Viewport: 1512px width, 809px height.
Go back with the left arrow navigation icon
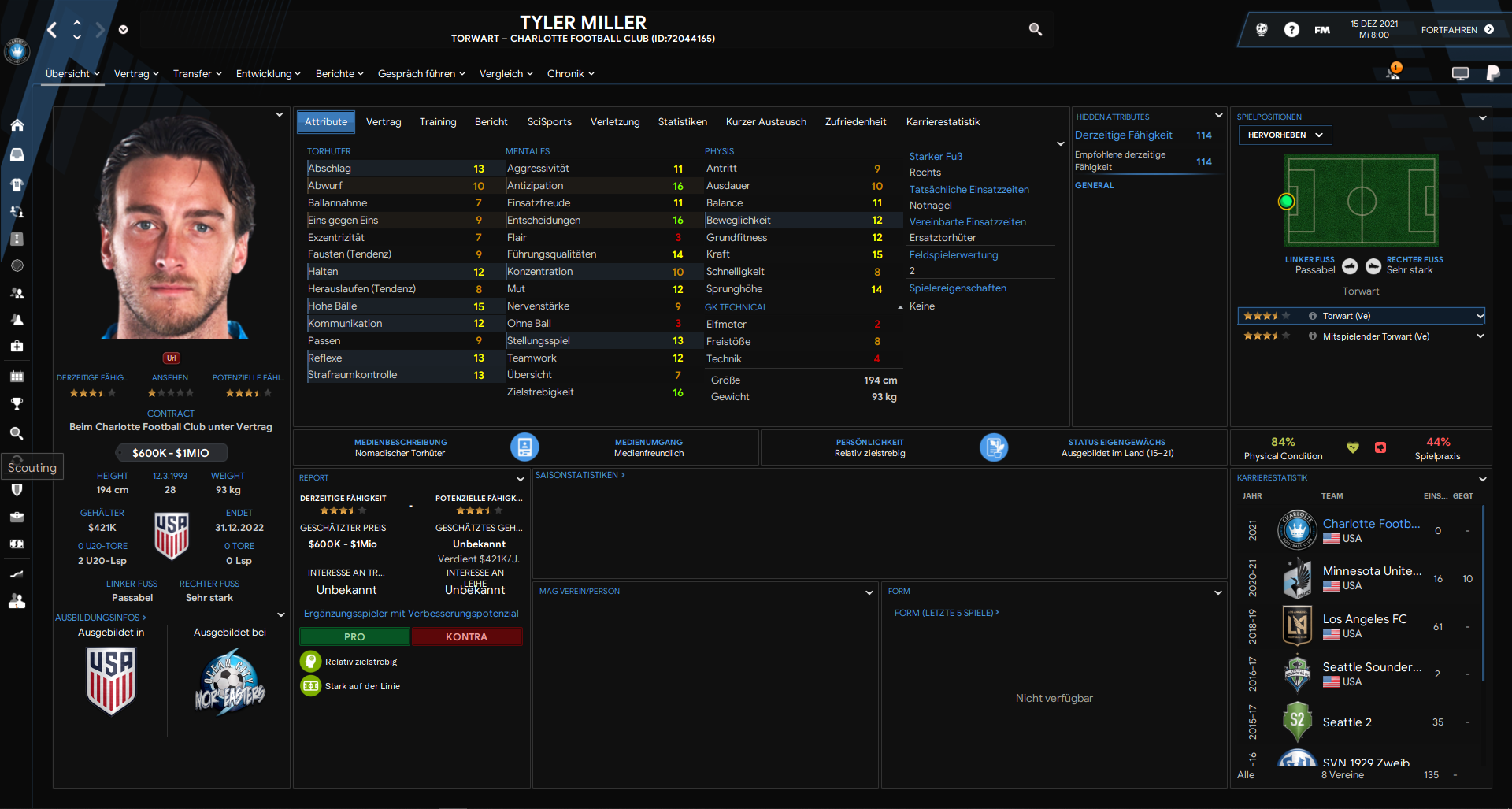[x=52, y=30]
